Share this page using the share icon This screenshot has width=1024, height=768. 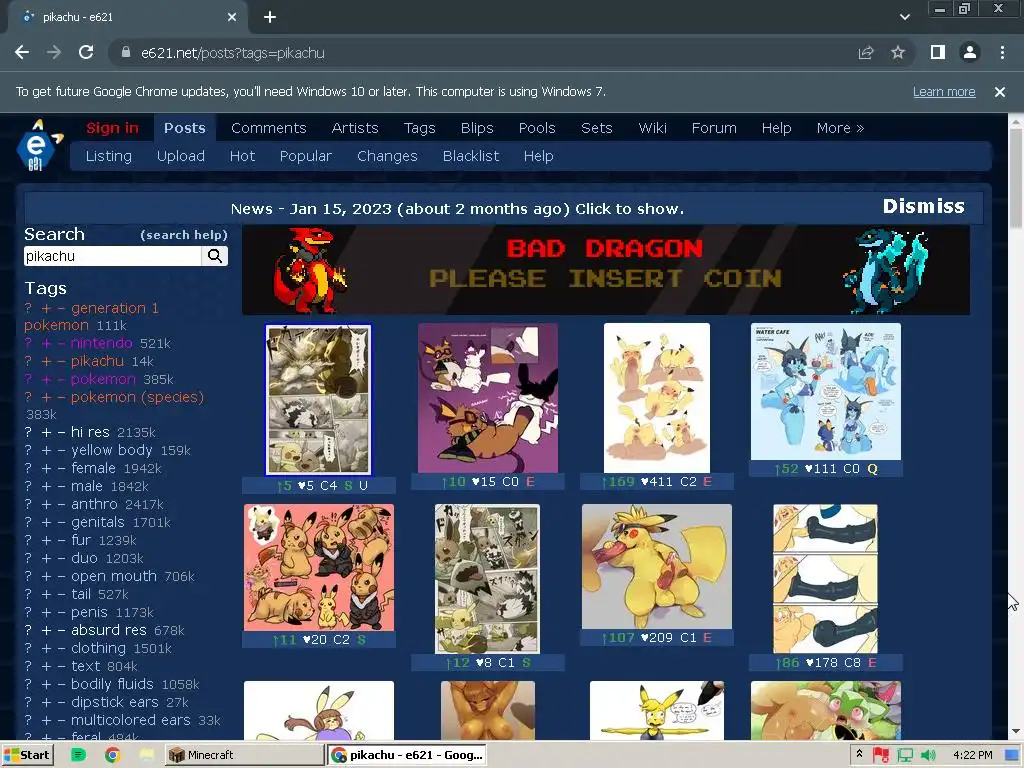pyautogui.click(x=866, y=53)
